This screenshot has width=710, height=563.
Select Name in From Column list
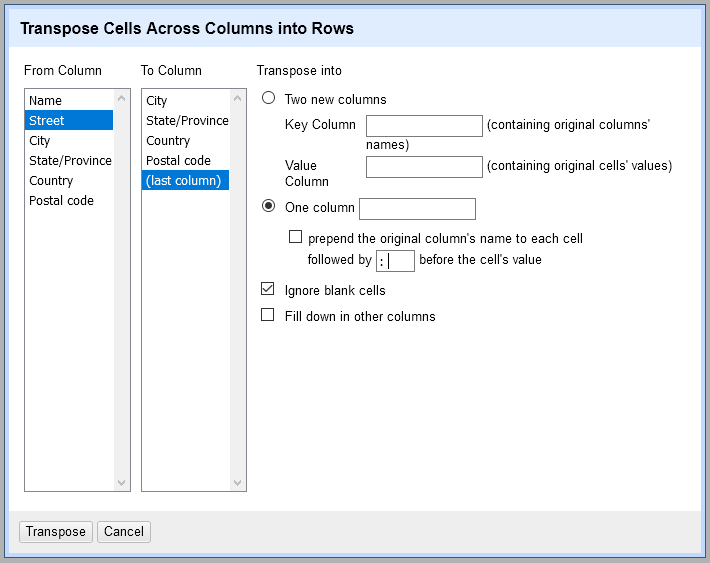click(46, 101)
